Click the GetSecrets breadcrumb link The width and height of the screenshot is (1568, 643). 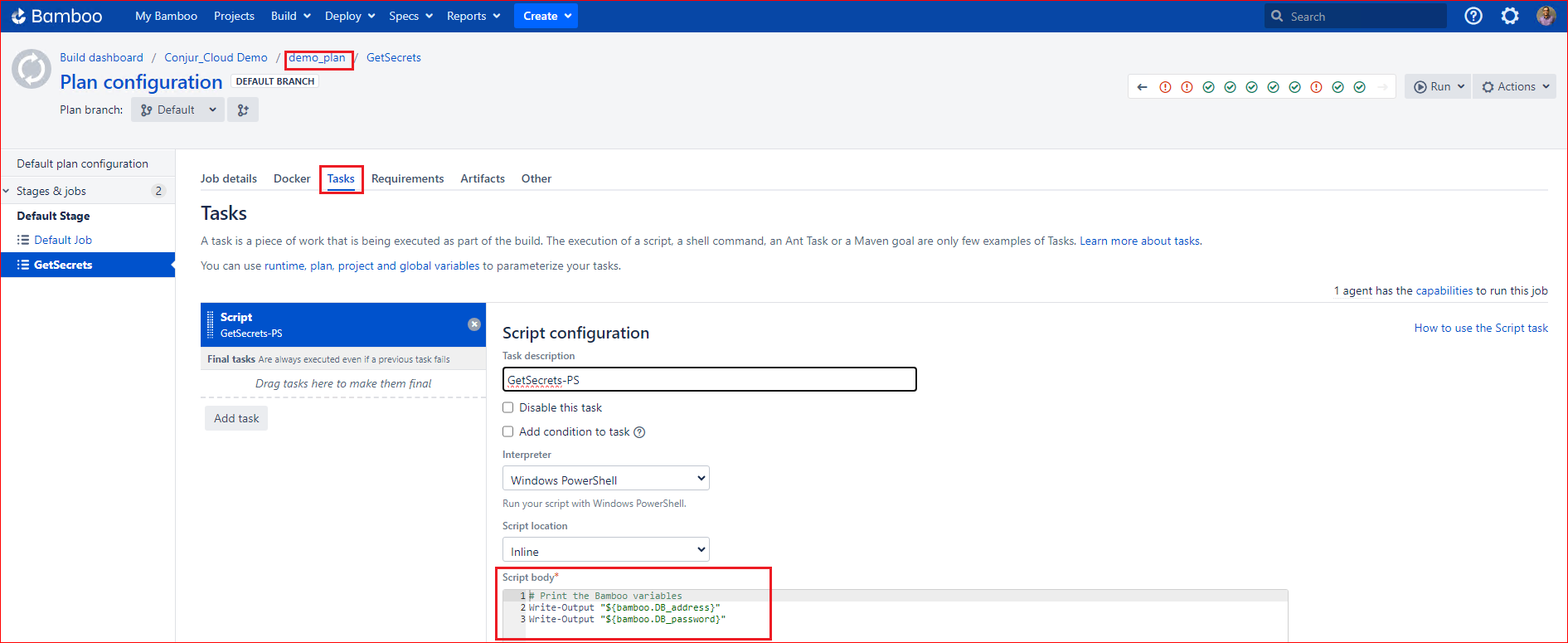(394, 57)
